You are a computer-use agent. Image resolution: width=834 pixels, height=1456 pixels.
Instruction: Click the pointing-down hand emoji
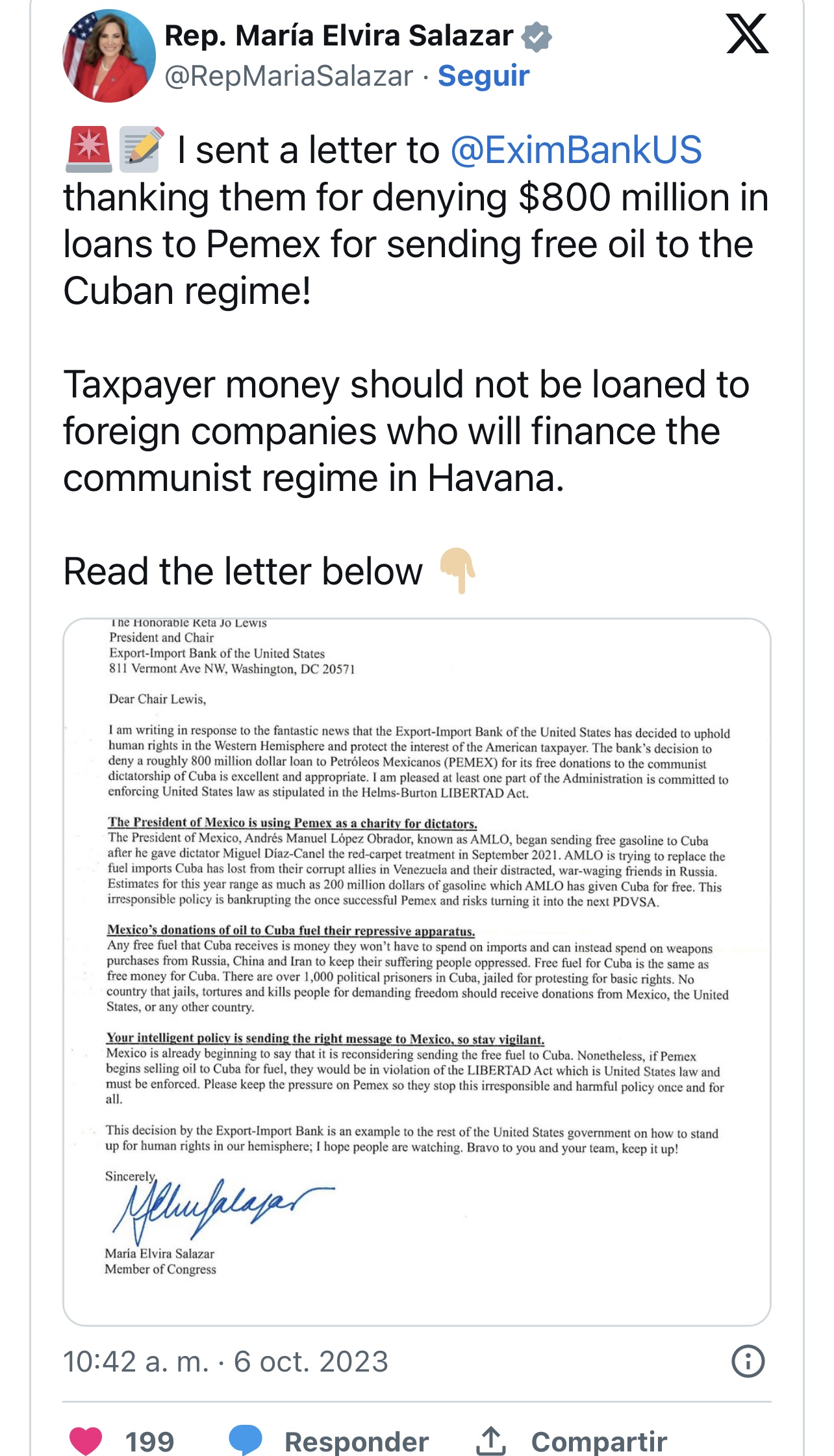(x=457, y=571)
